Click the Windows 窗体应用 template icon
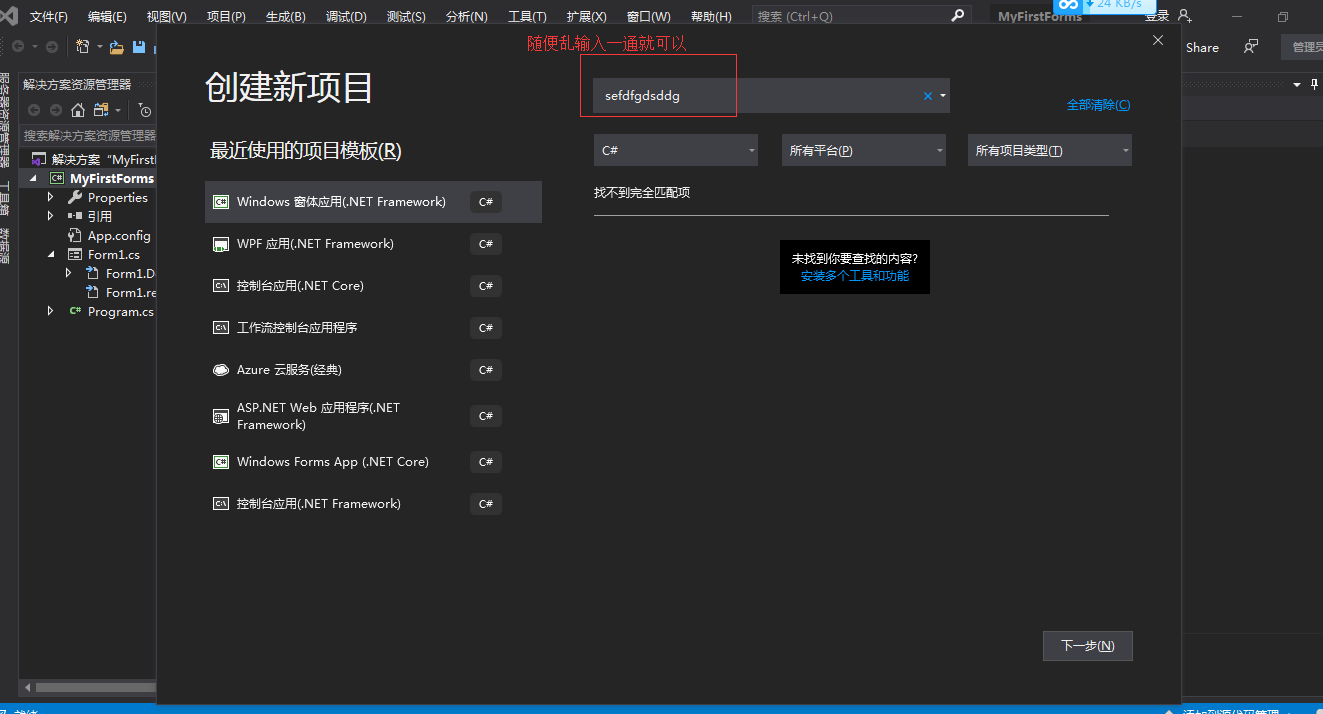This screenshot has width=1323, height=714. click(221, 202)
